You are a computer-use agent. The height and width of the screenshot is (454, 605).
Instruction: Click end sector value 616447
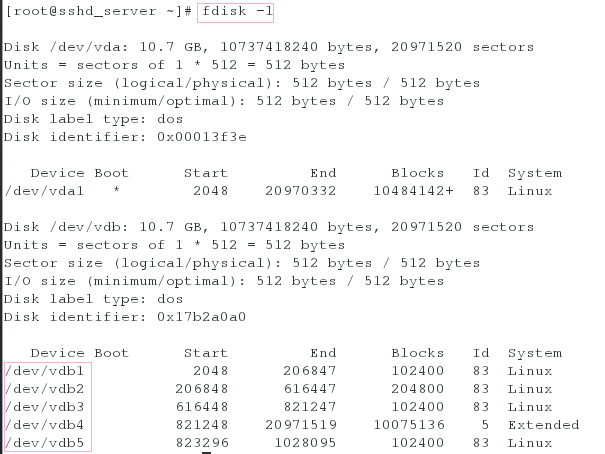pos(309,389)
